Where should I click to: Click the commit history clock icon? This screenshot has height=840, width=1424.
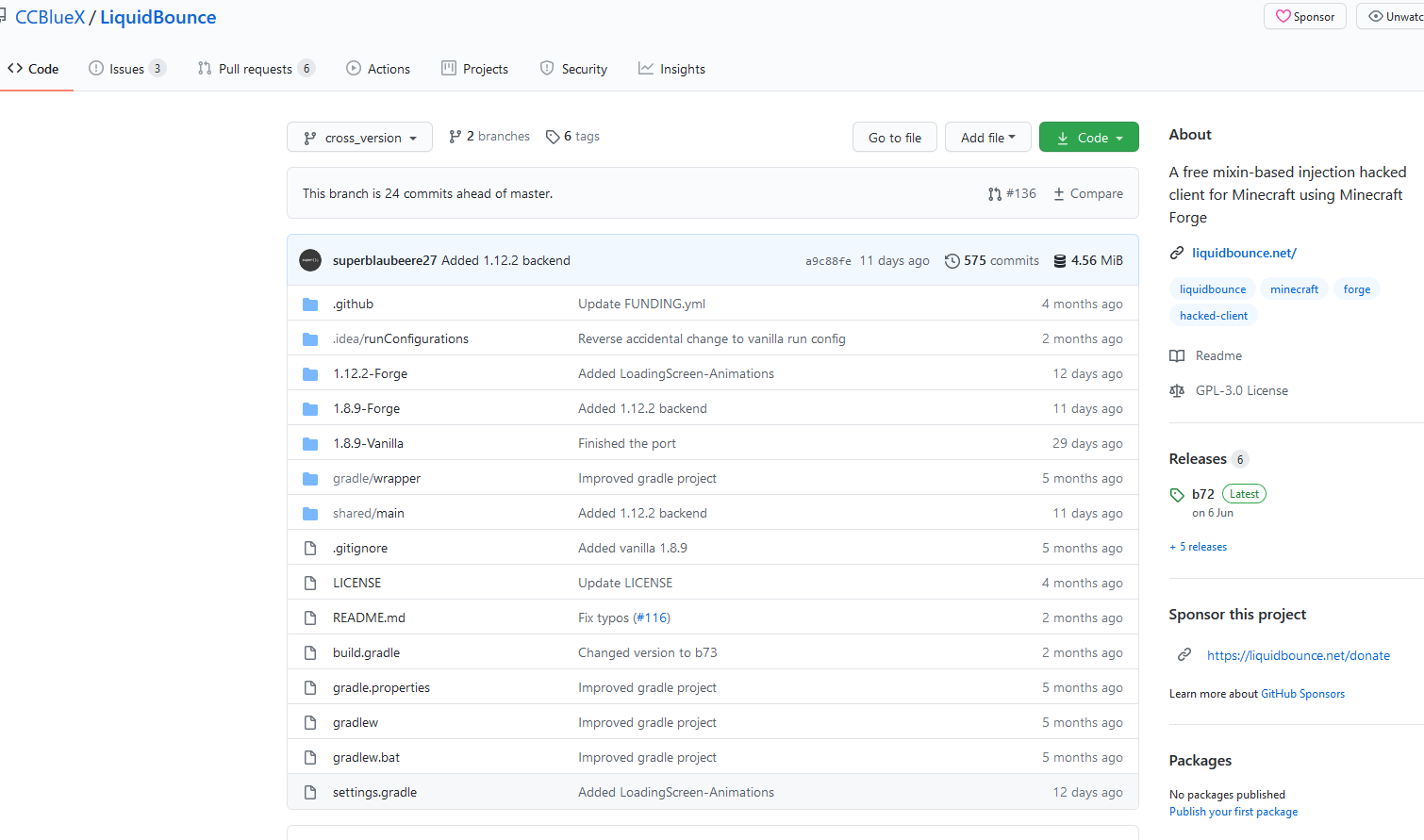point(952,260)
